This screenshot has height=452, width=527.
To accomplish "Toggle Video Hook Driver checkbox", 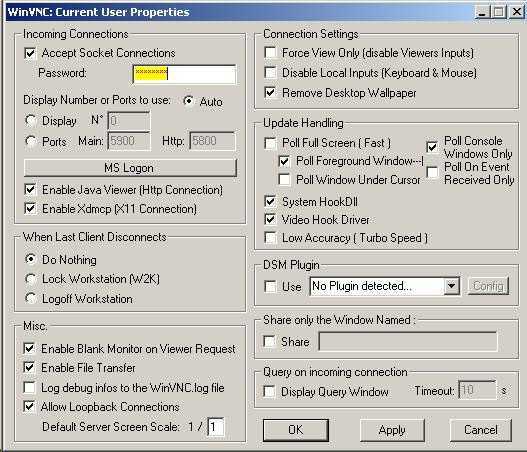I will click(x=270, y=219).
